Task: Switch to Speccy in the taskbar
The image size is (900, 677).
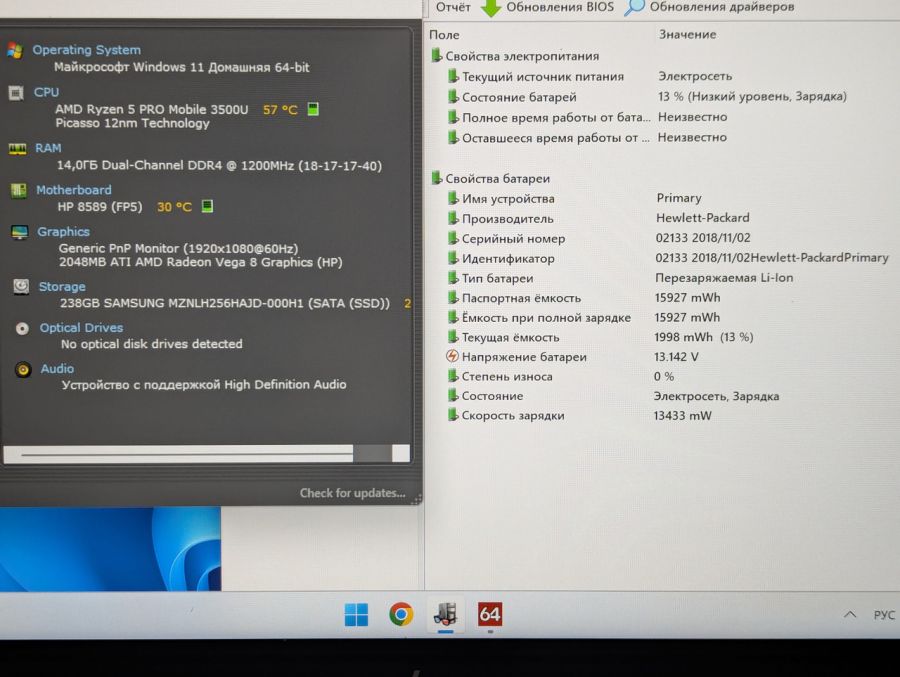Action: tap(445, 614)
